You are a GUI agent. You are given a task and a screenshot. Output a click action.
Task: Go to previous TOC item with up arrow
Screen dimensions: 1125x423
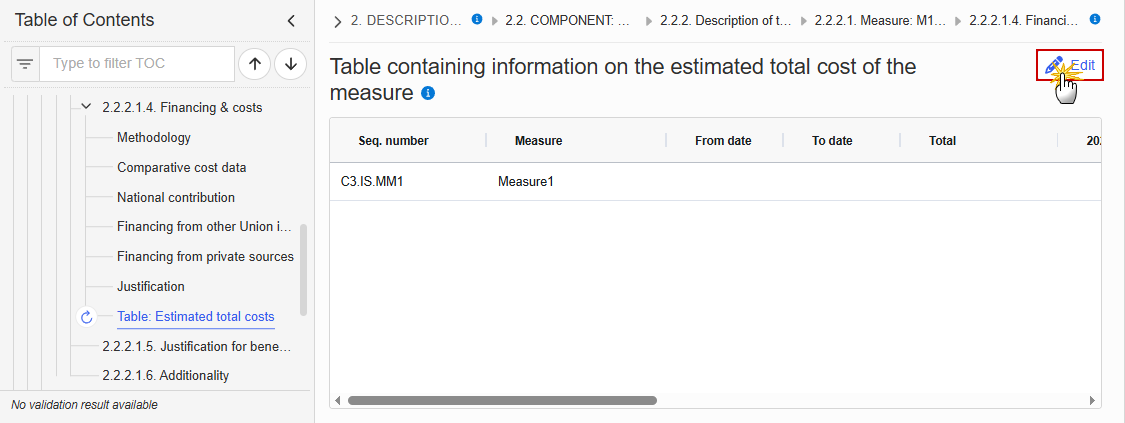point(255,63)
